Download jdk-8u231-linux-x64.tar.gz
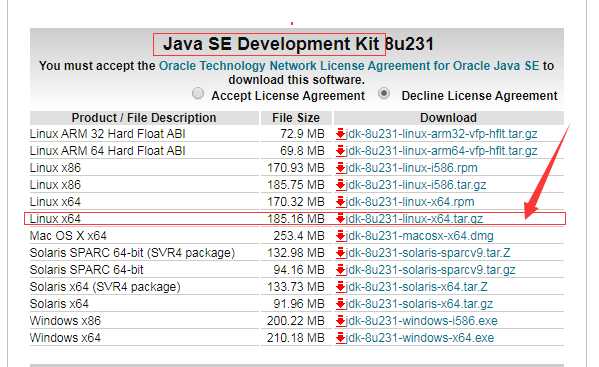The image size is (599, 367). [414, 219]
